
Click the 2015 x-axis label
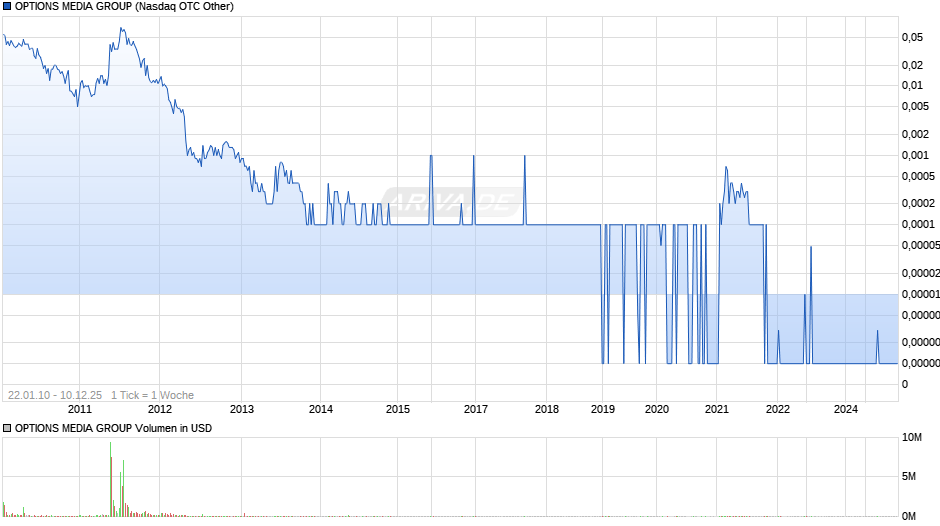click(x=398, y=409)
